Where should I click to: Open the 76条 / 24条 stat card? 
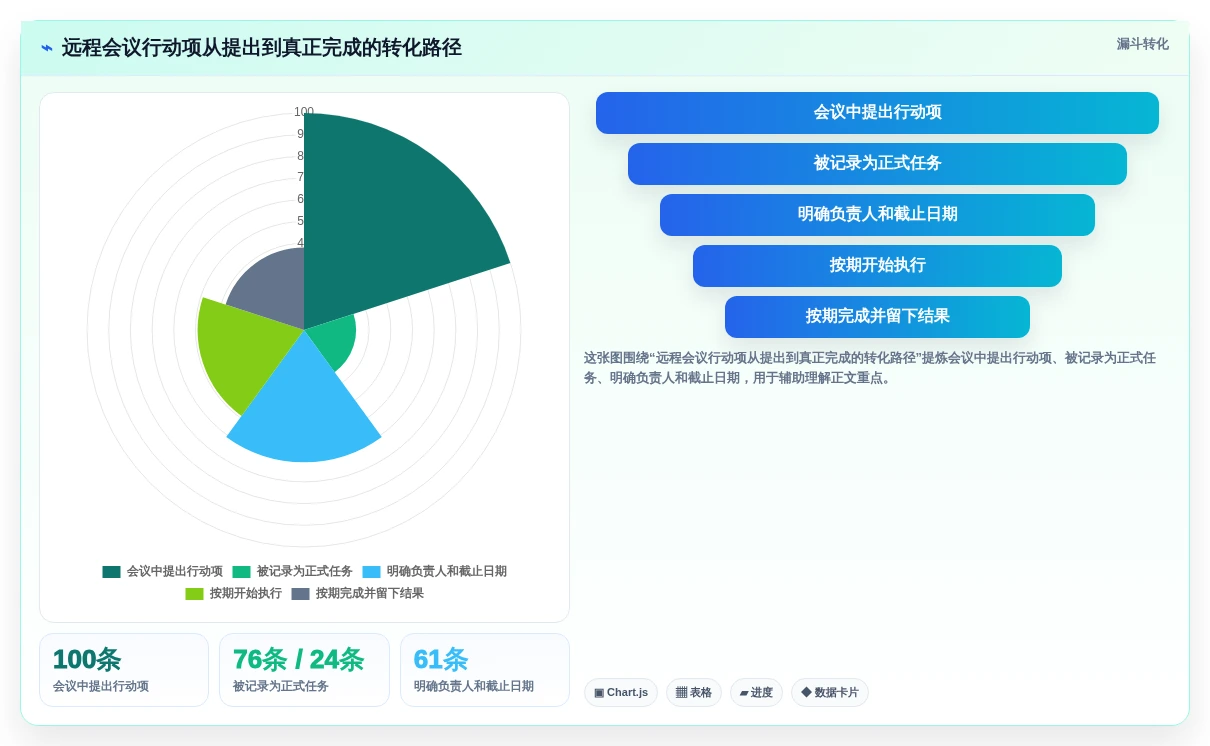(x=304, y=670)
